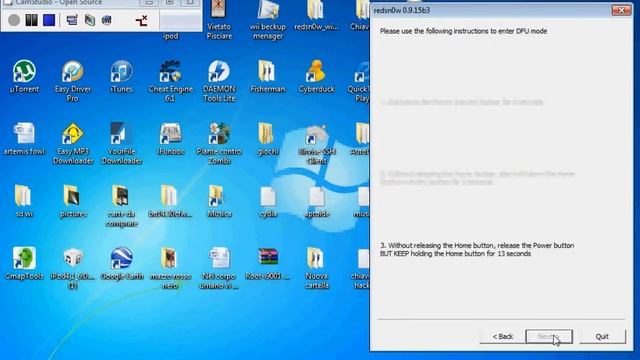Click the redsn0w 0.9.15b3 title bar text
The width and height of the screenshot is (640, 360).
tap(402, 10)
